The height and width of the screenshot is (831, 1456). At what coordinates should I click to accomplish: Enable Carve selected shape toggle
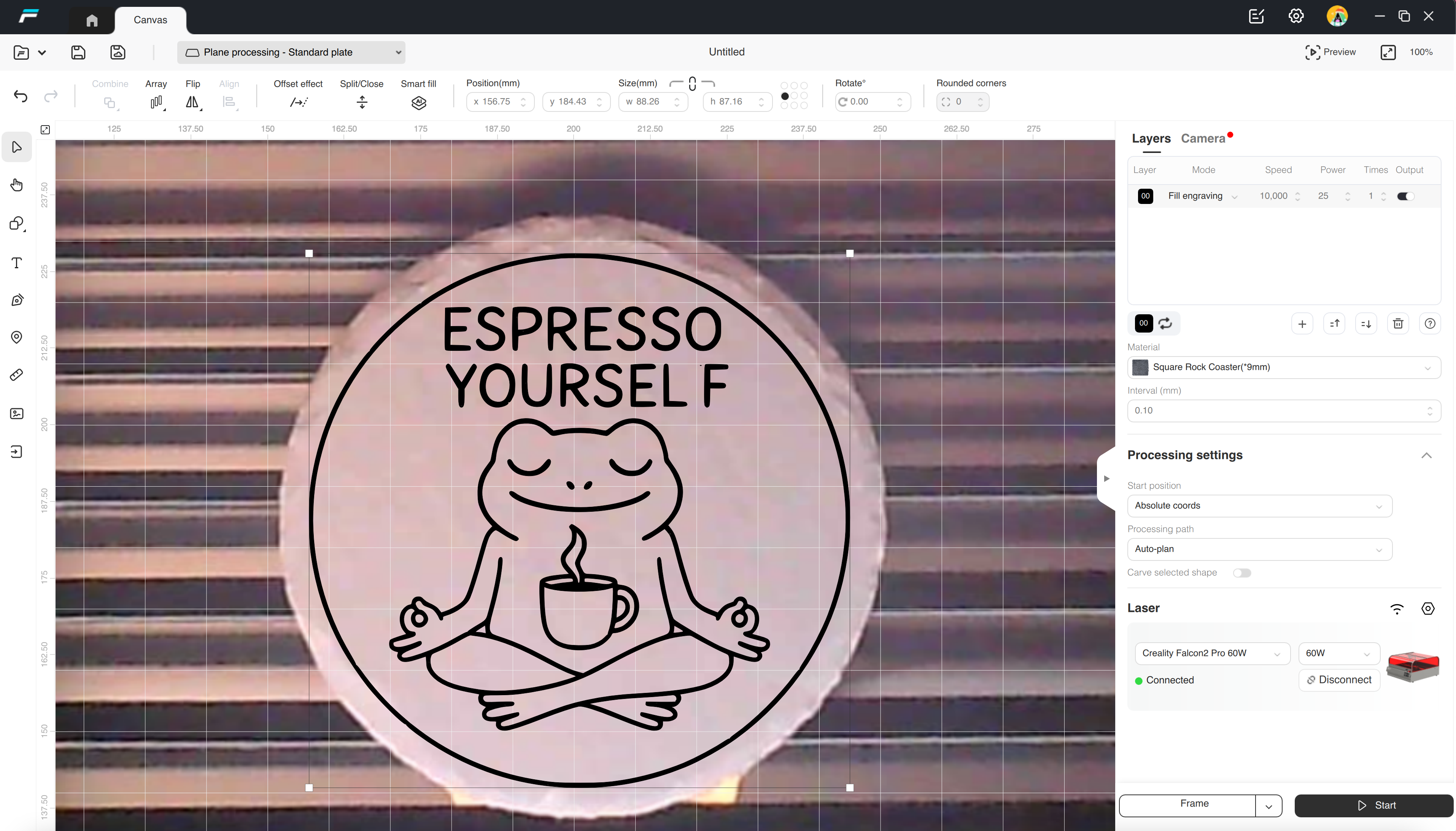[1241, 573]
